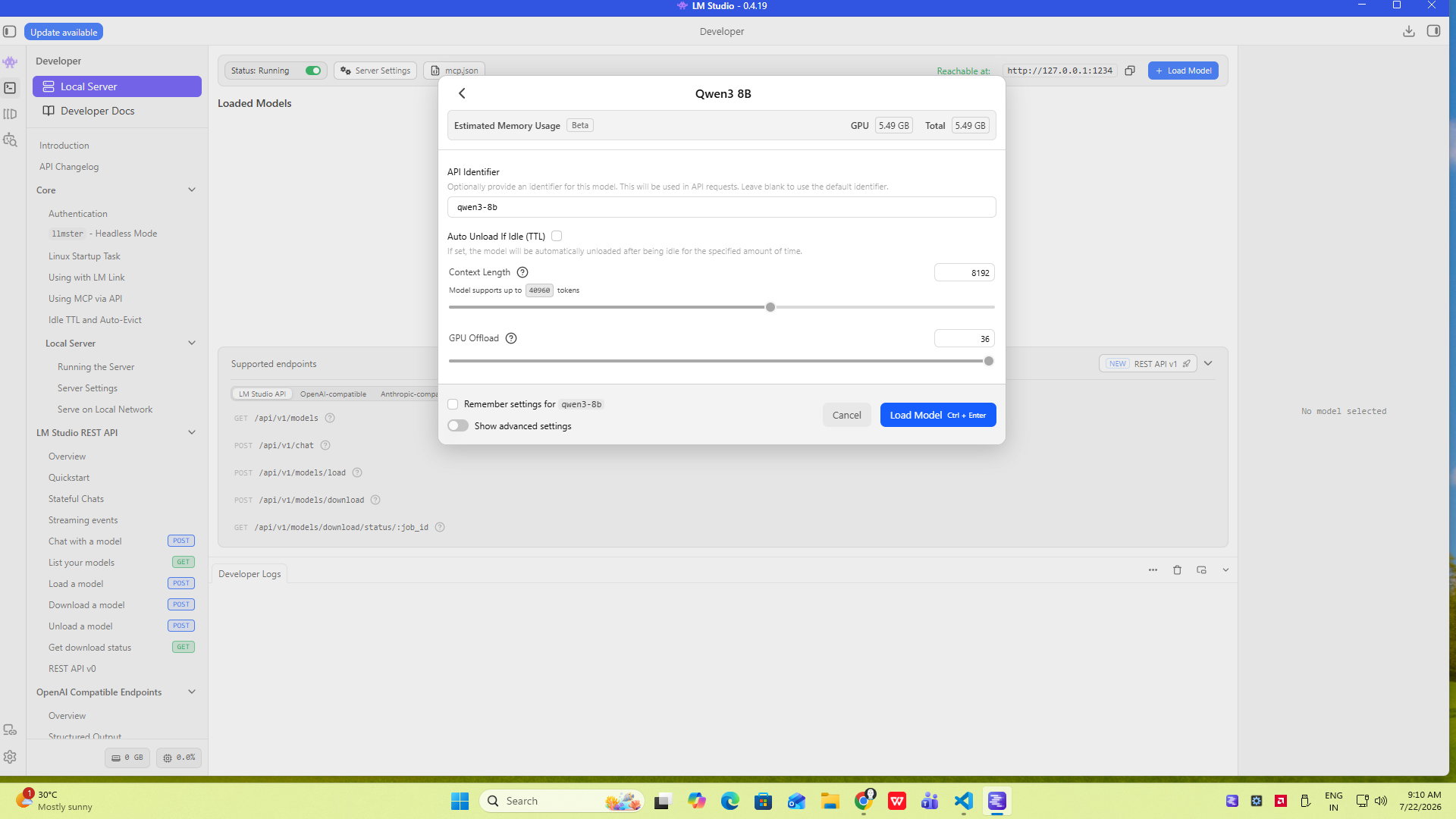
Task: Show help for Context Length
Action: 522,272
